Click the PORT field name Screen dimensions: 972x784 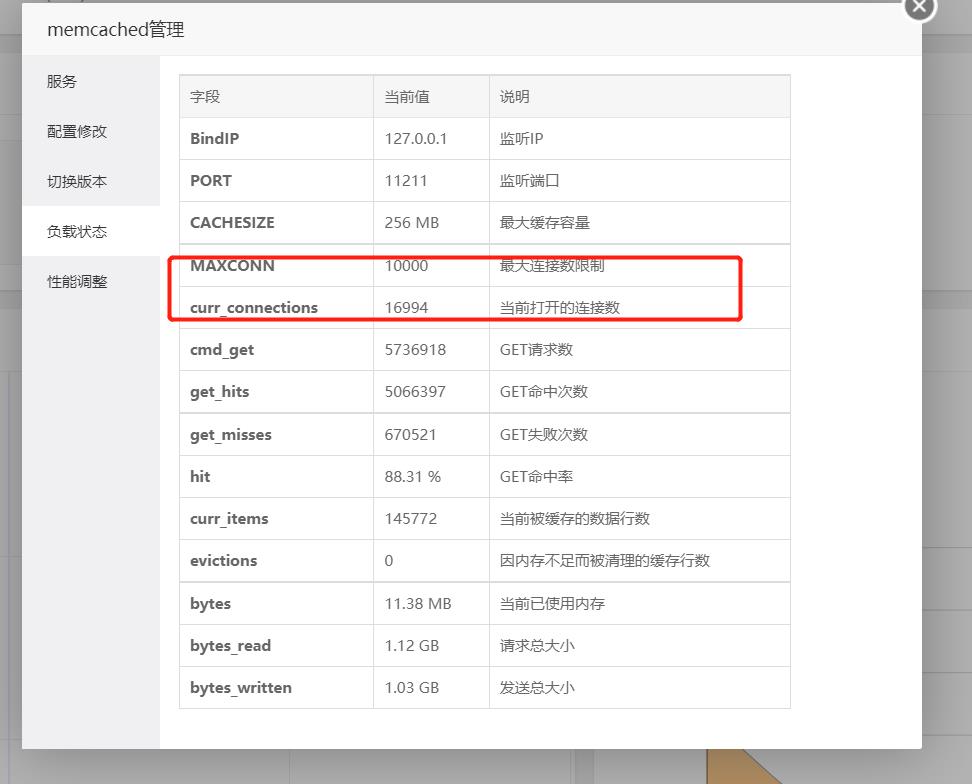[211, 180]
